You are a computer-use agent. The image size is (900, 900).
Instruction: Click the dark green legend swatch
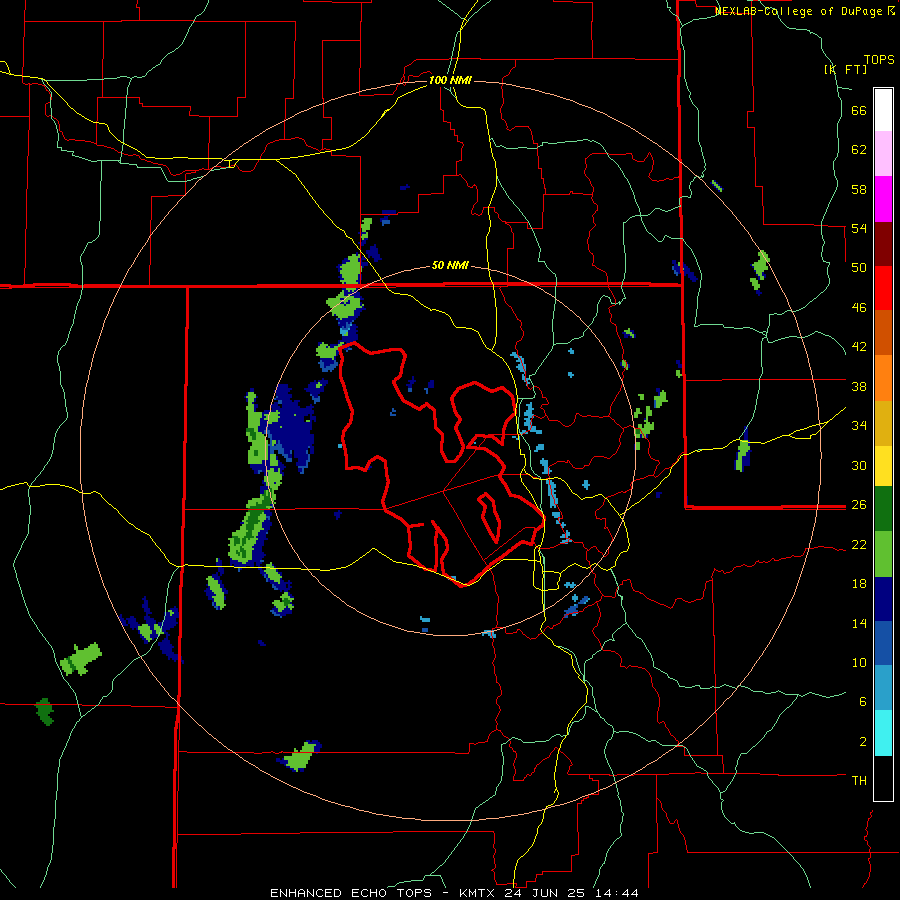[883, 509]
